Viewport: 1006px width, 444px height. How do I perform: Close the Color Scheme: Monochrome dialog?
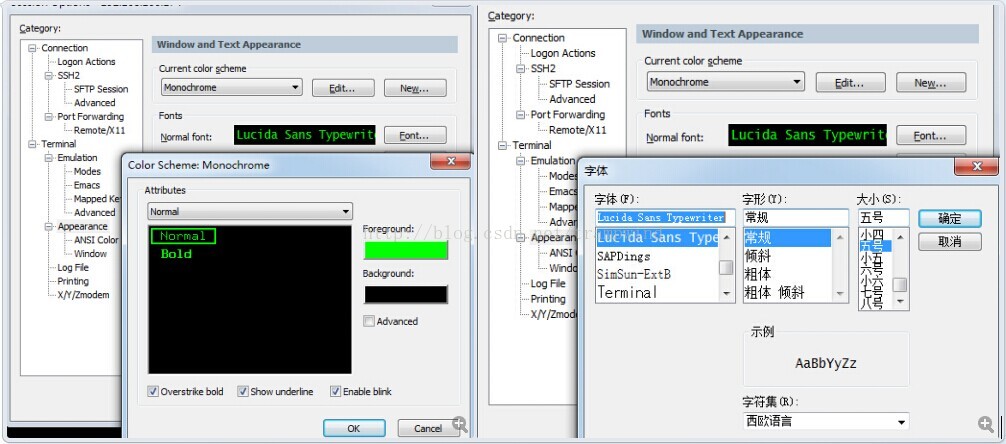(450, 162)
